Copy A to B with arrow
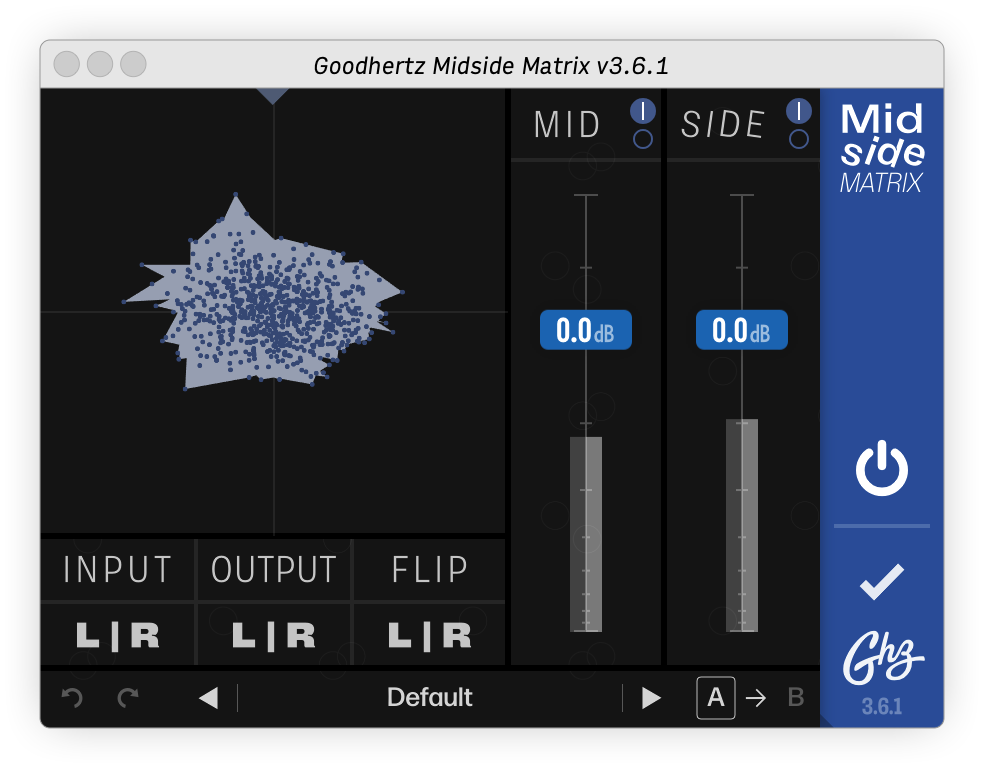Viewport: 984px width, 768px height. click(x=756, y=698)
